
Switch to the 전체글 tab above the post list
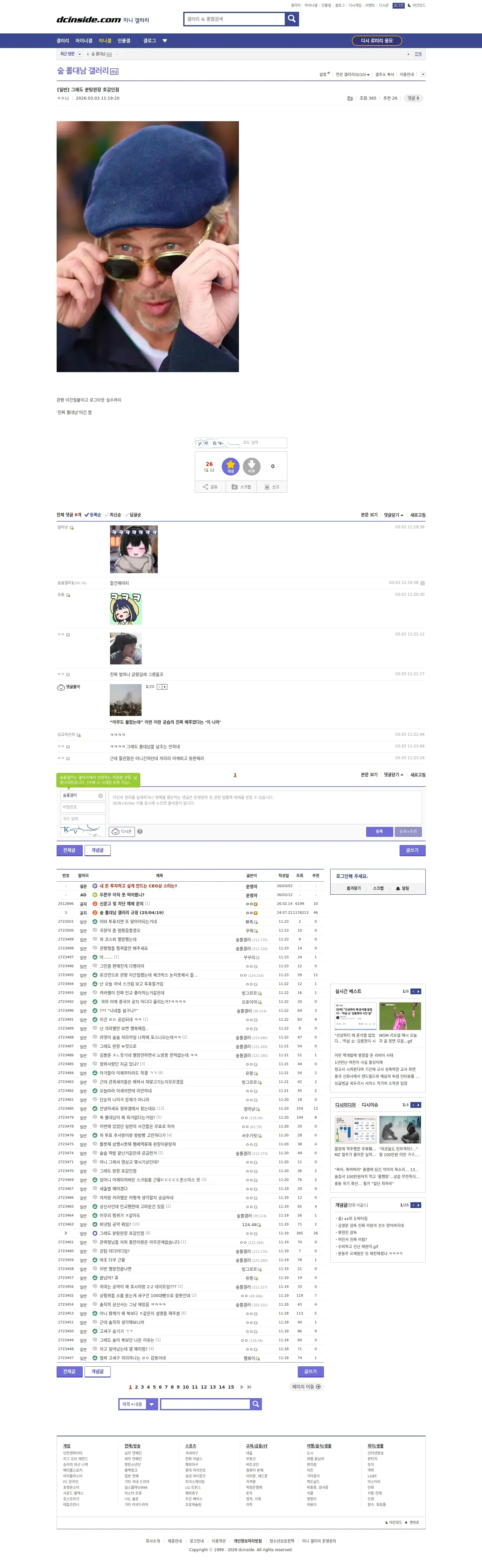[69, 850]
